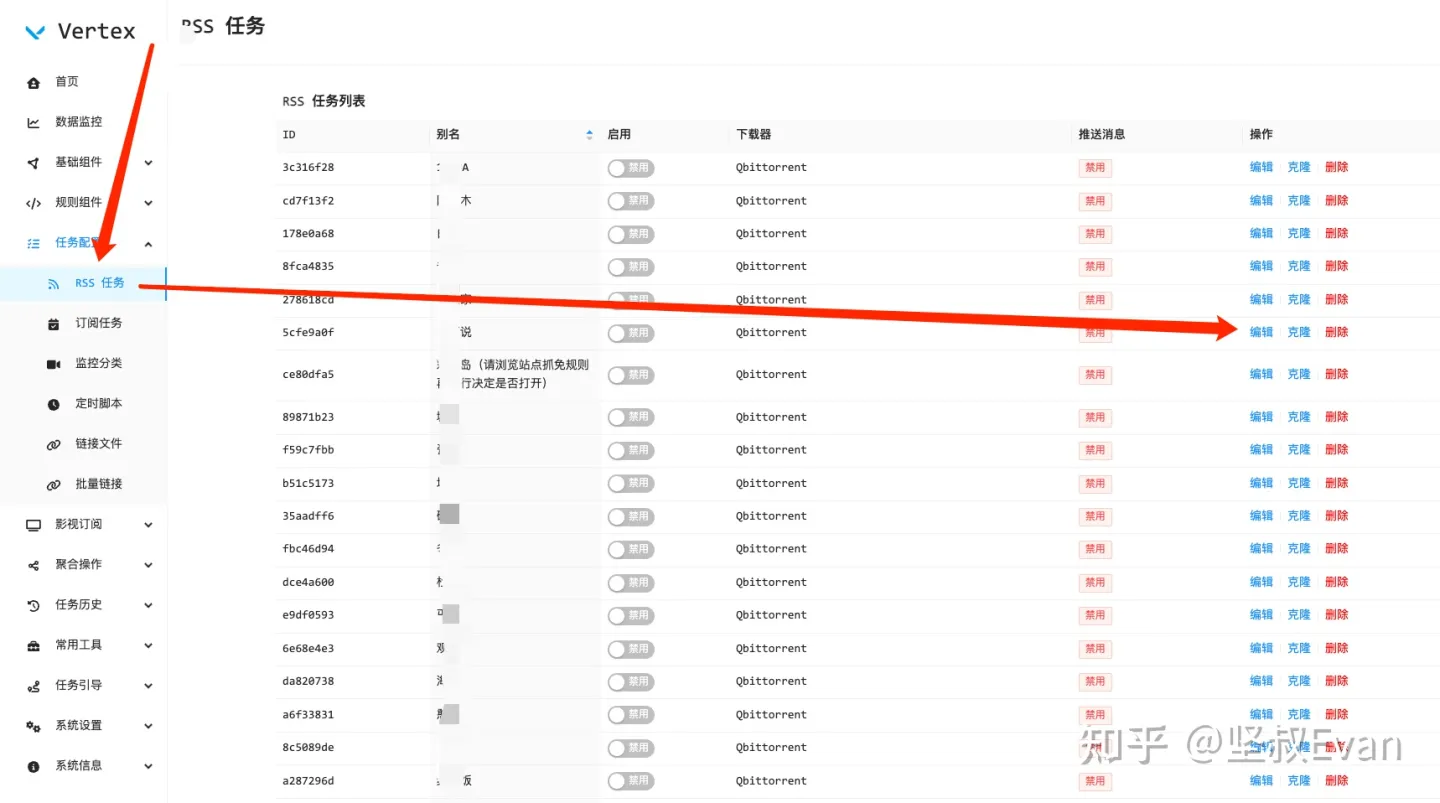Screen dimensions: 1440x803
Task: Open 链接文件 in the sidebar submenu
Action: (99, 444)
